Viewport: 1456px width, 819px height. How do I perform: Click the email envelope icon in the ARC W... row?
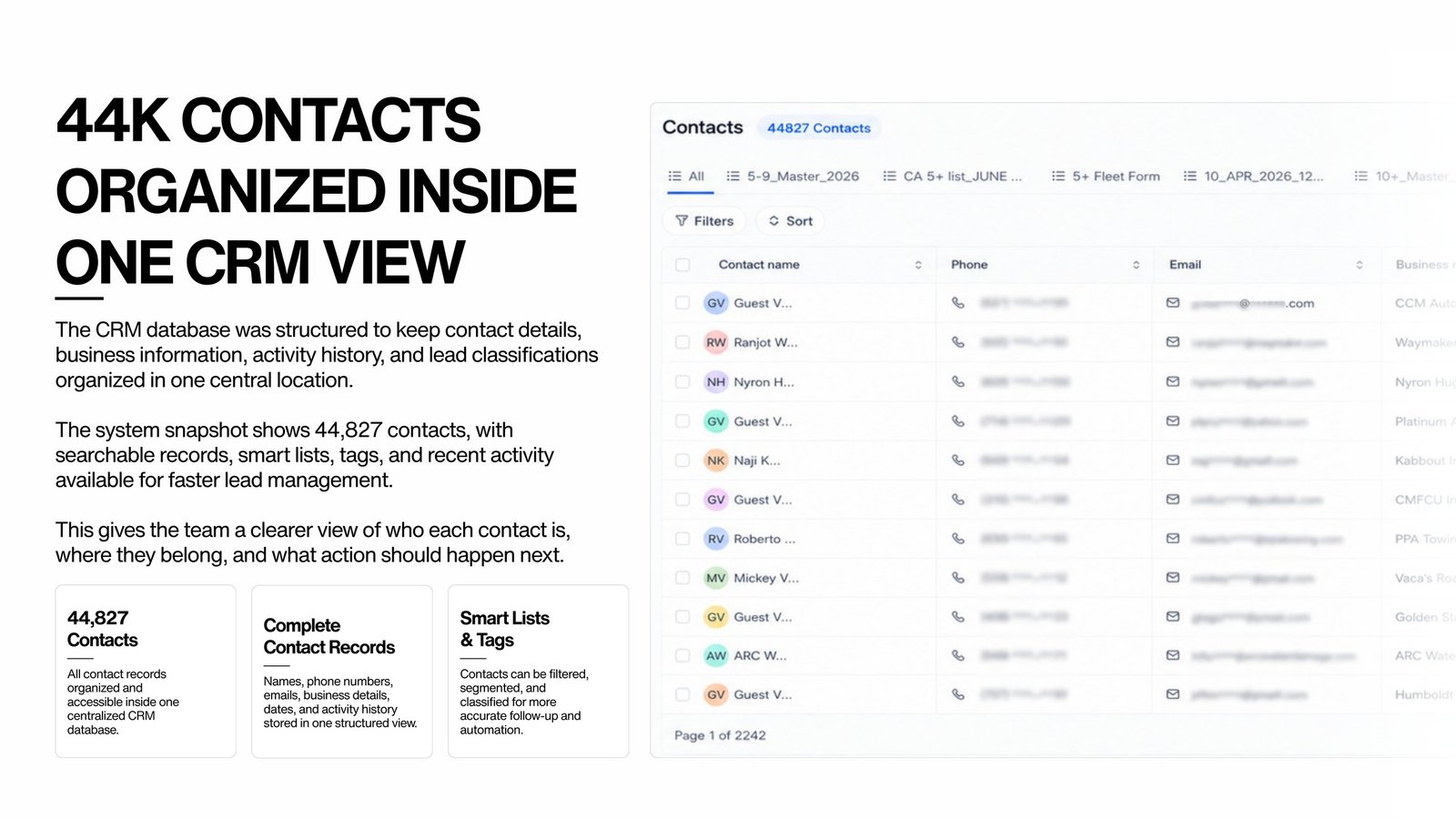coord(1173,655)
